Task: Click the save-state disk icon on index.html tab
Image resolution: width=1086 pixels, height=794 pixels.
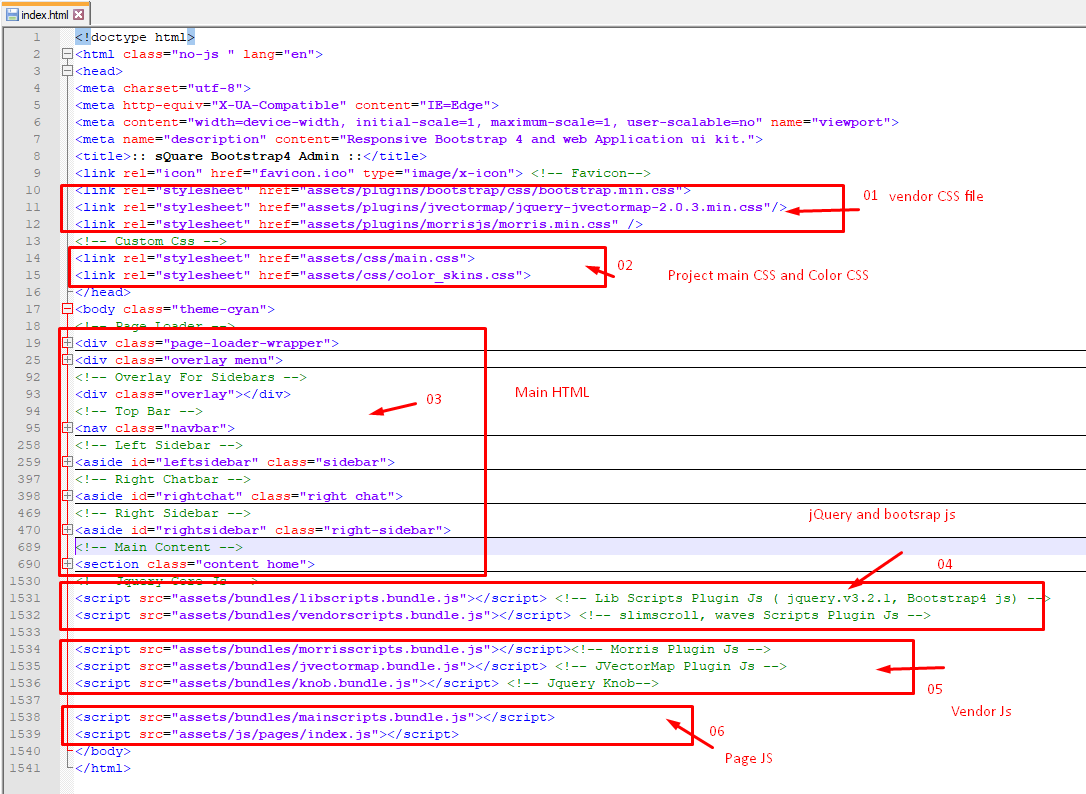Action: 12,15
